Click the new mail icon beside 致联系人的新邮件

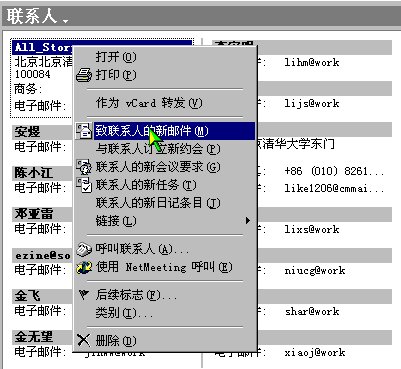tap(83, 131)
